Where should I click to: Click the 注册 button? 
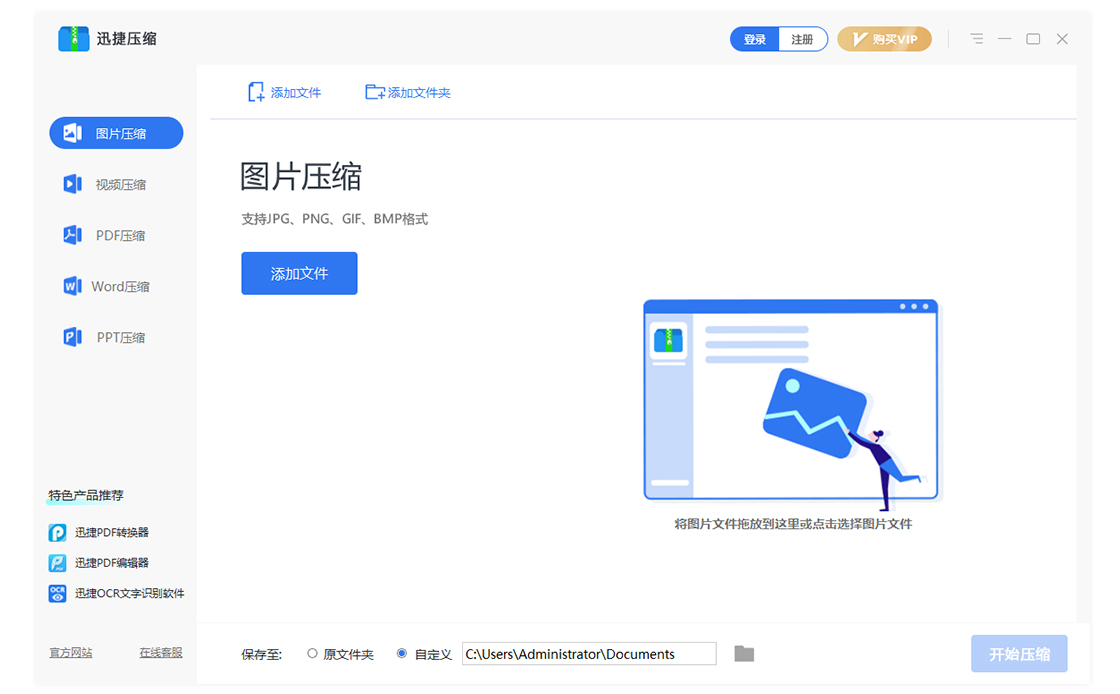[803, 39]
